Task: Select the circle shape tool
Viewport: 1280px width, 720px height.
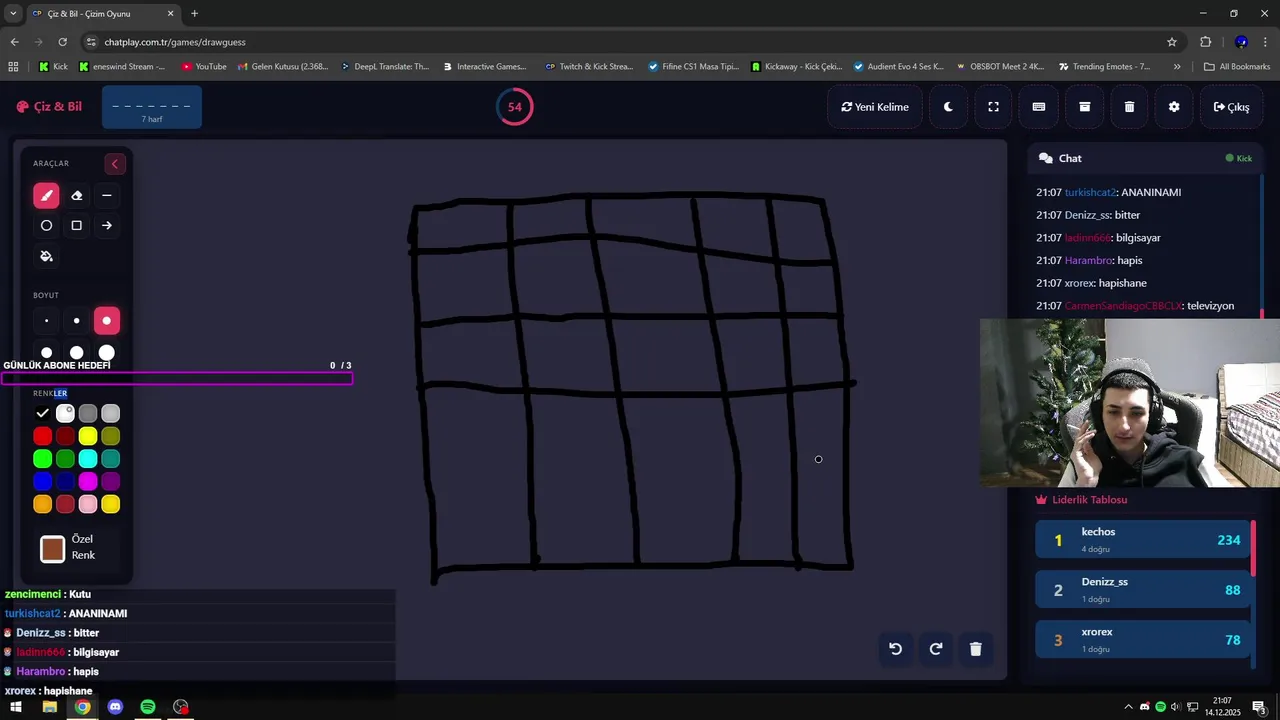Action: [x=46, y=226]
